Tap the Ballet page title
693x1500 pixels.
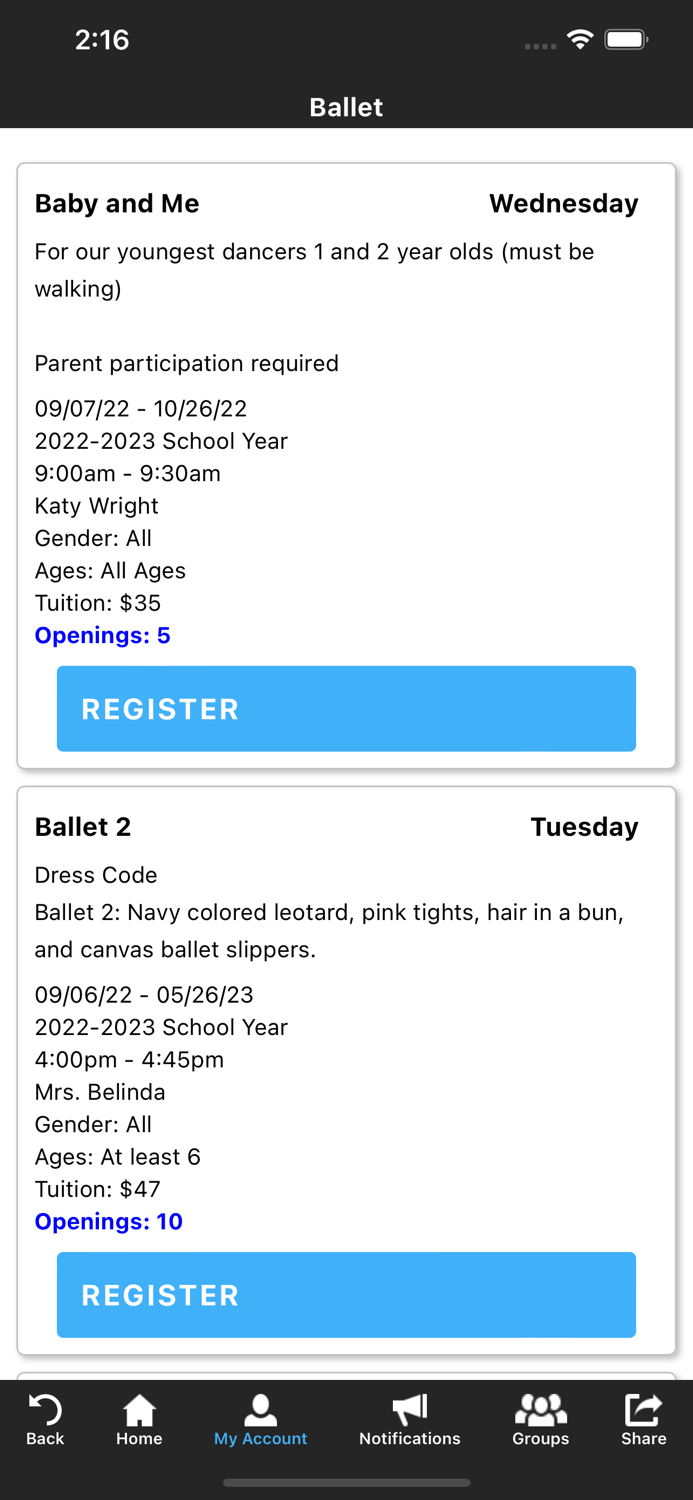(x=346, y=107)
